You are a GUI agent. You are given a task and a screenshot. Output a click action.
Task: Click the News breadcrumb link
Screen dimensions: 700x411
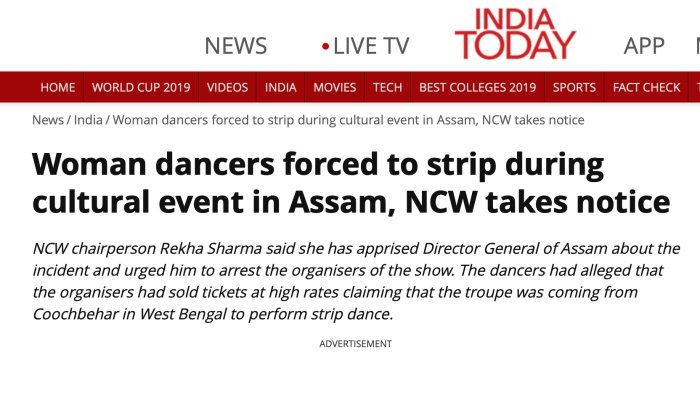48,120
